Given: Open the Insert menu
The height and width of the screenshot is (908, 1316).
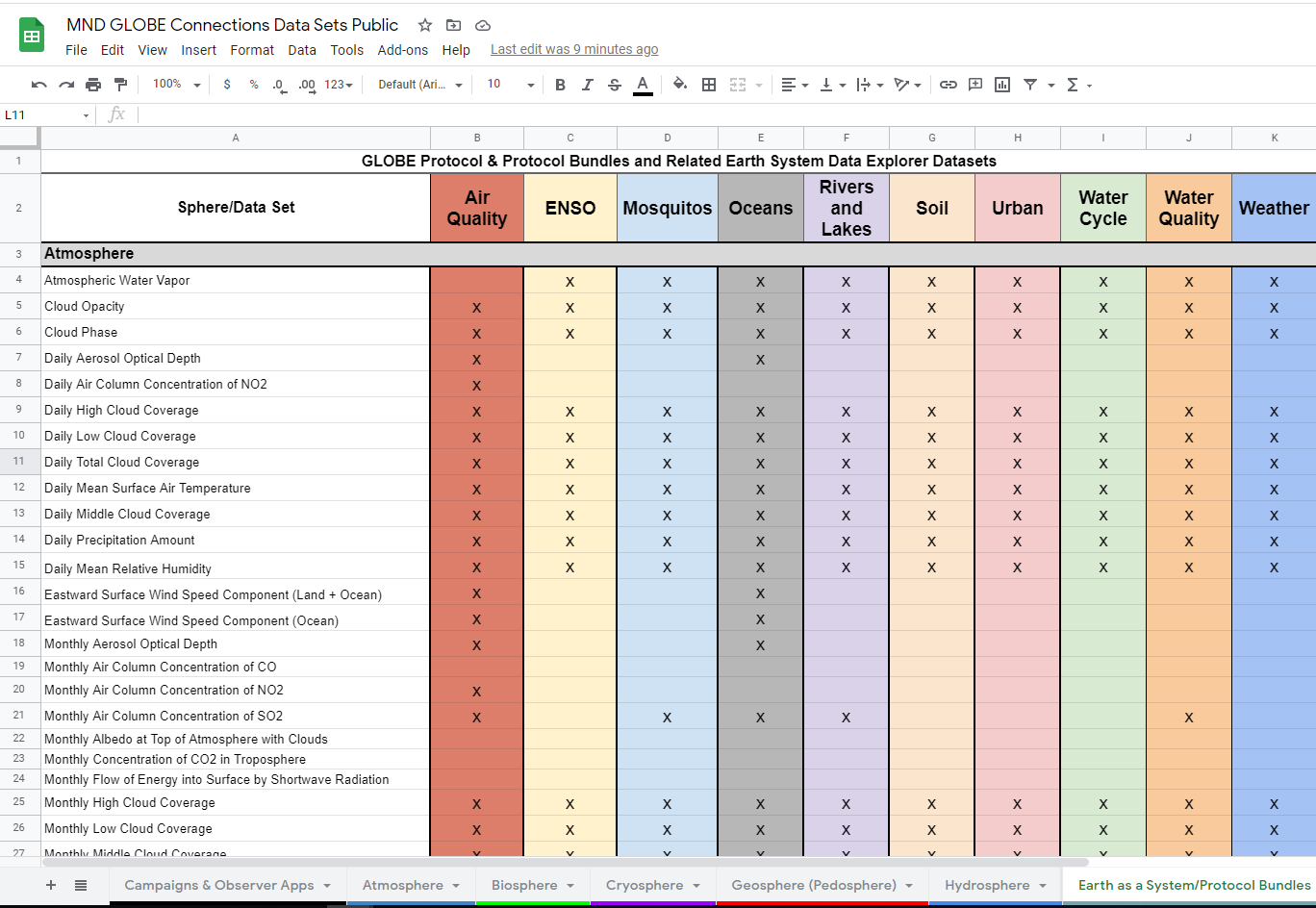Looking at the screenshot, I should pyautogui.click(x=198, y=50).
